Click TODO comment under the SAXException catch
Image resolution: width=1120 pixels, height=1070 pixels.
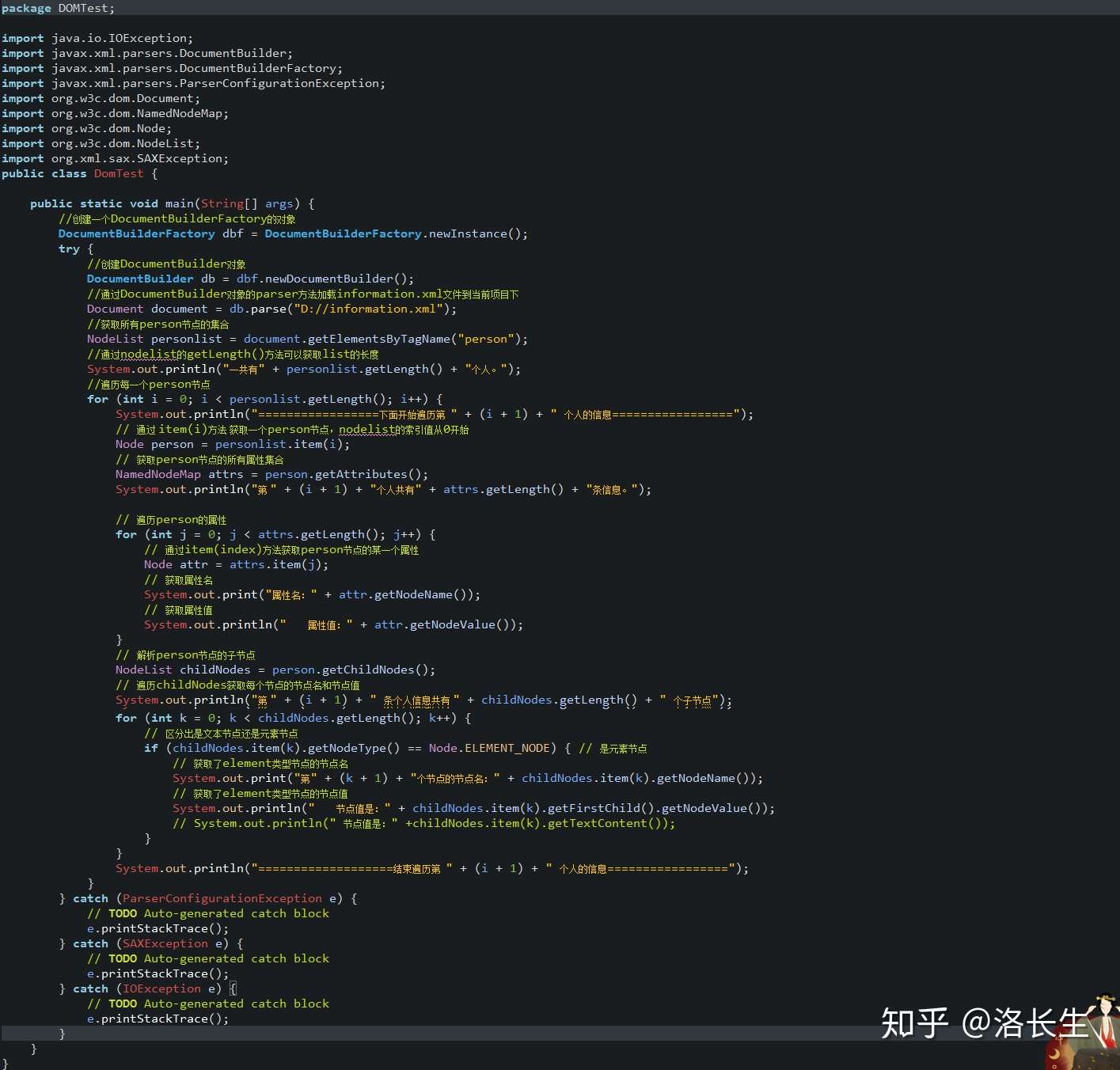pyautogui.click(x=208, y=958)
